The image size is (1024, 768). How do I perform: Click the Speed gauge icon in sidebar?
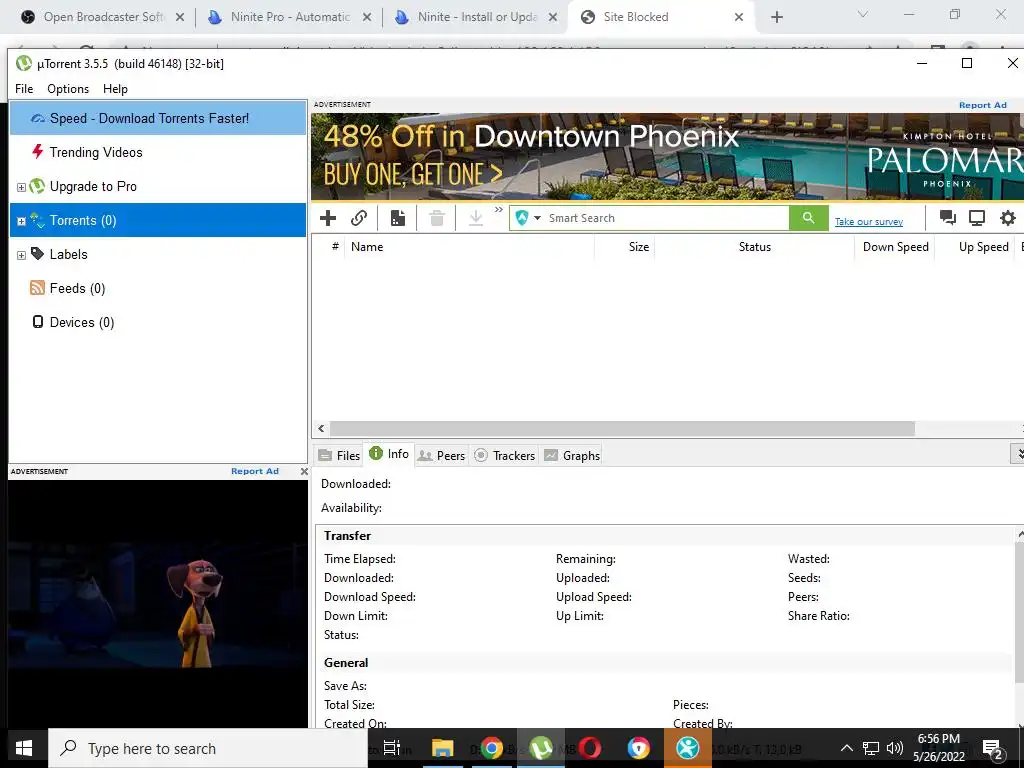[37, 119]
